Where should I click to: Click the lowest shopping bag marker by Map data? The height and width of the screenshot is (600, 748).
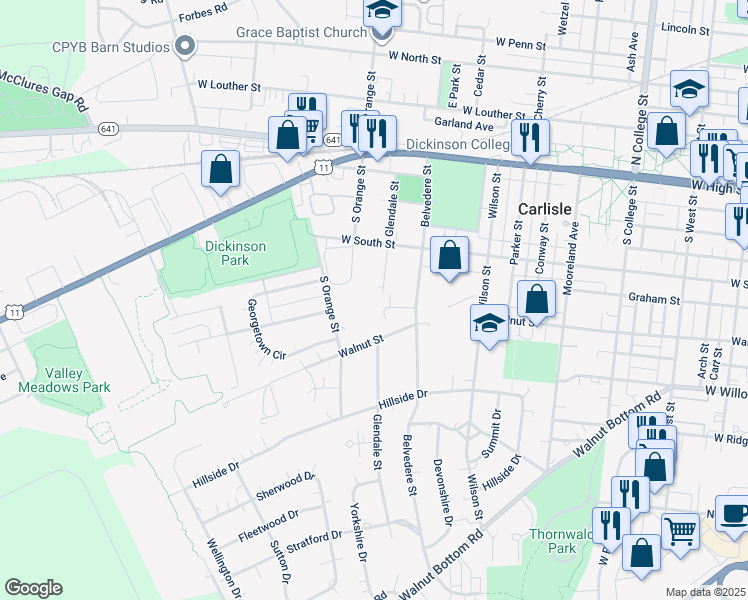click(641, 556)
